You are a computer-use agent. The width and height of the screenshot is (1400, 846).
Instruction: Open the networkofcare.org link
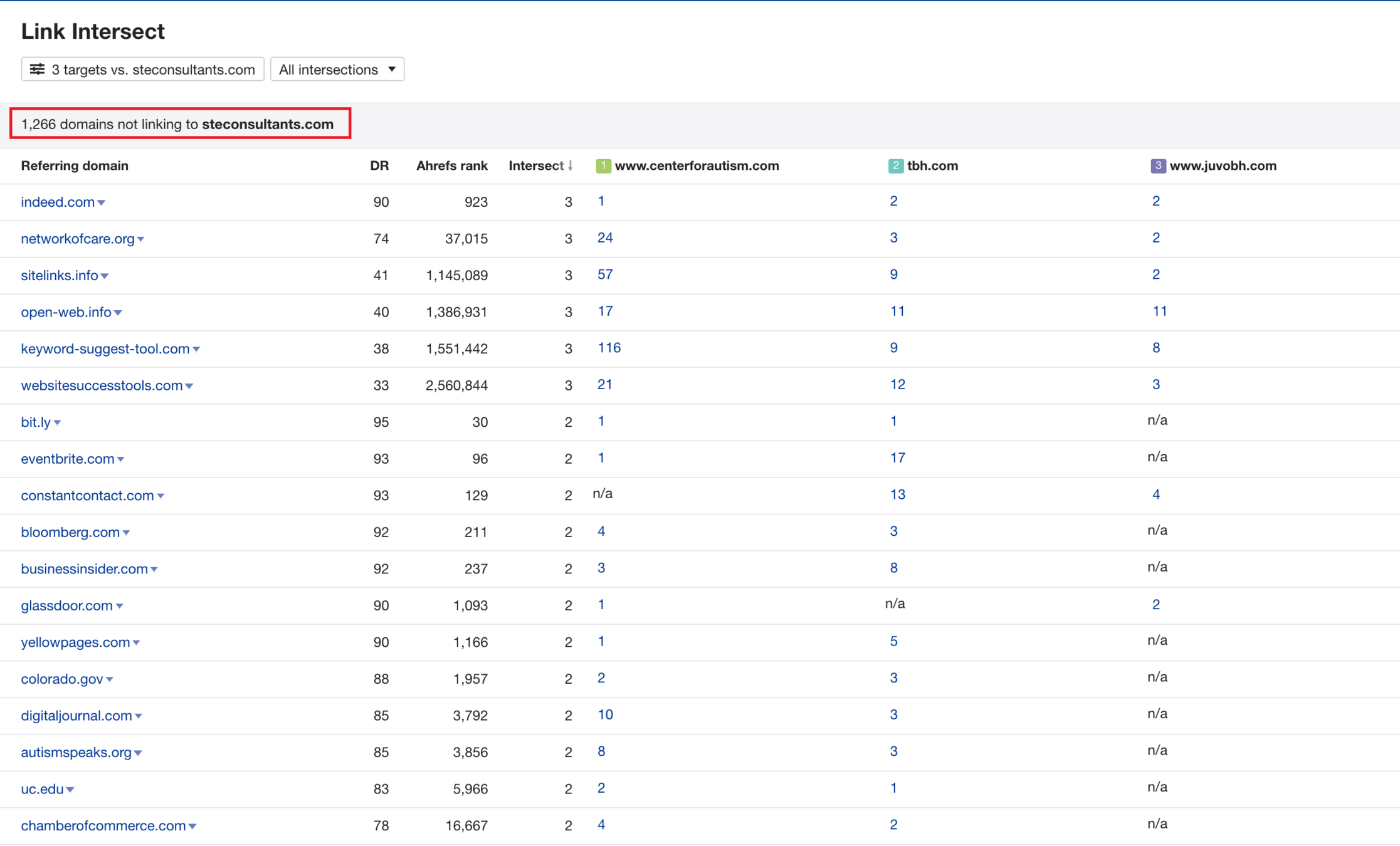(x=78, y=239)
